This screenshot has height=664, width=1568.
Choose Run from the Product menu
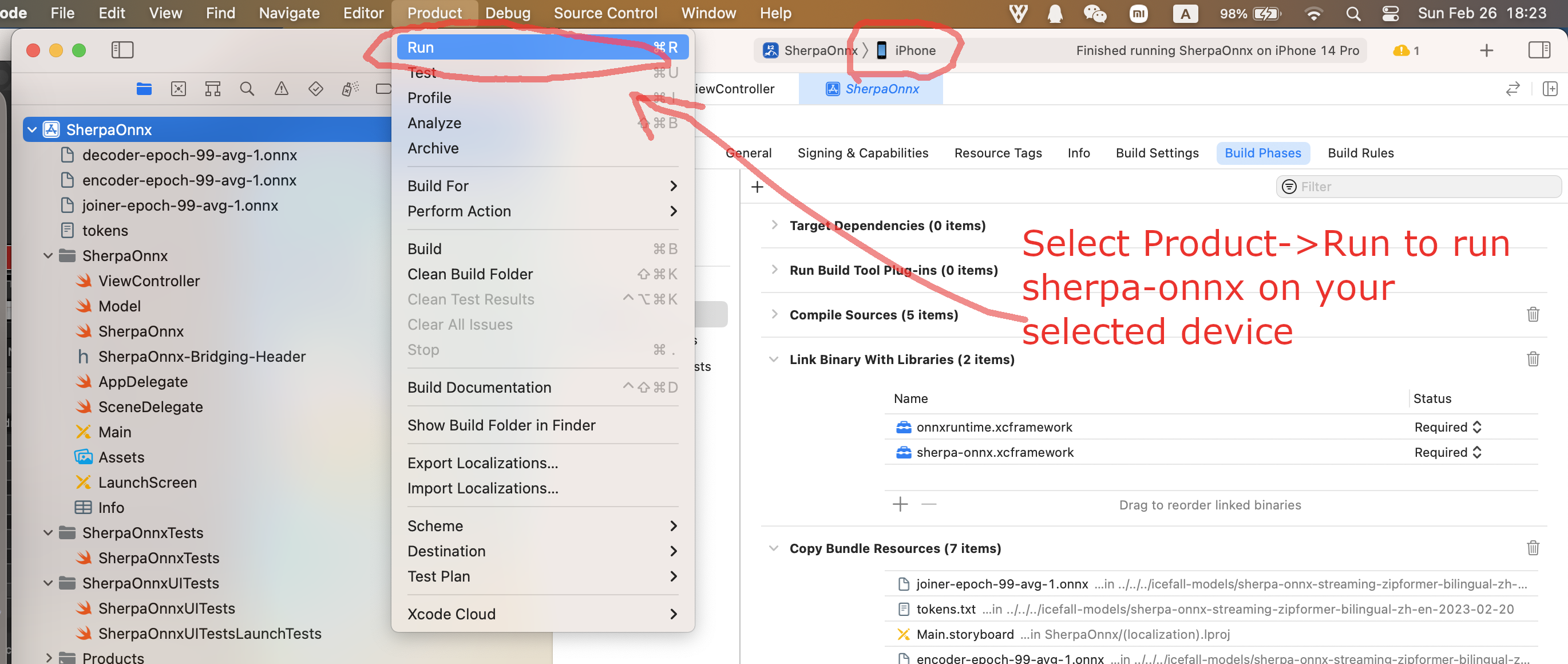coord(543,48)
